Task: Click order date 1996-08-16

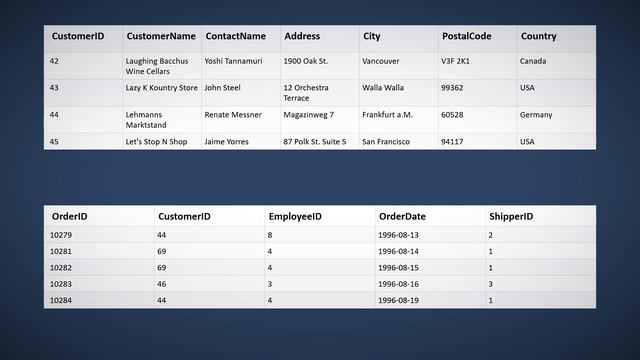Action: (398, 284)
